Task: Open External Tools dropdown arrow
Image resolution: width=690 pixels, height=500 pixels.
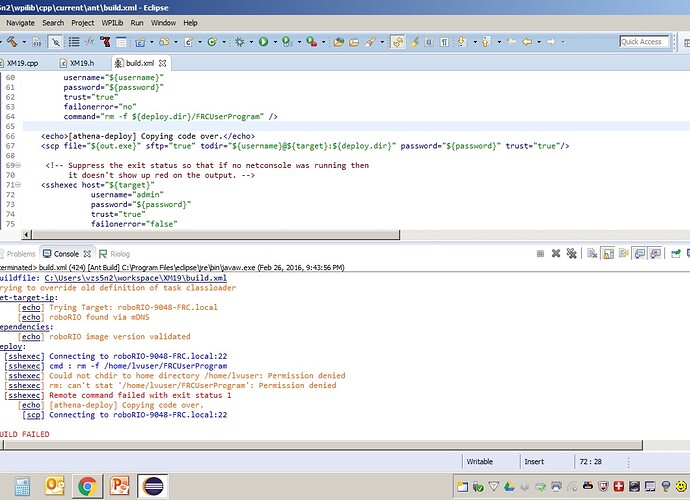Action: point(323,42)
